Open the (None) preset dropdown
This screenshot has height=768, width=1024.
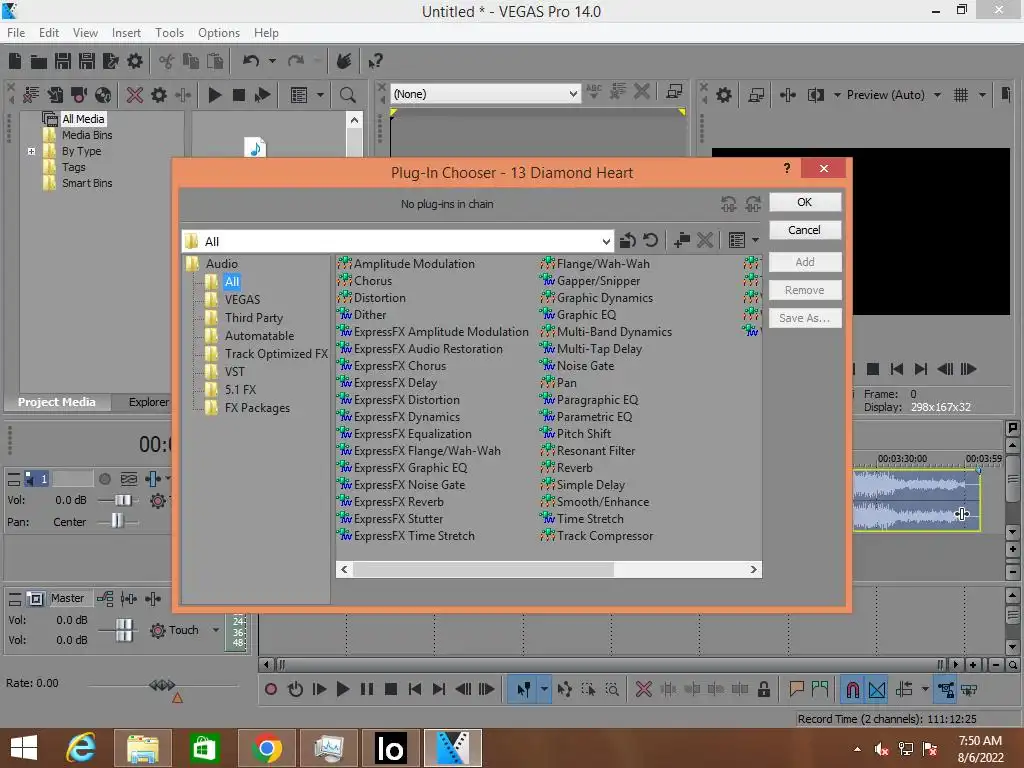coord(573,94)
